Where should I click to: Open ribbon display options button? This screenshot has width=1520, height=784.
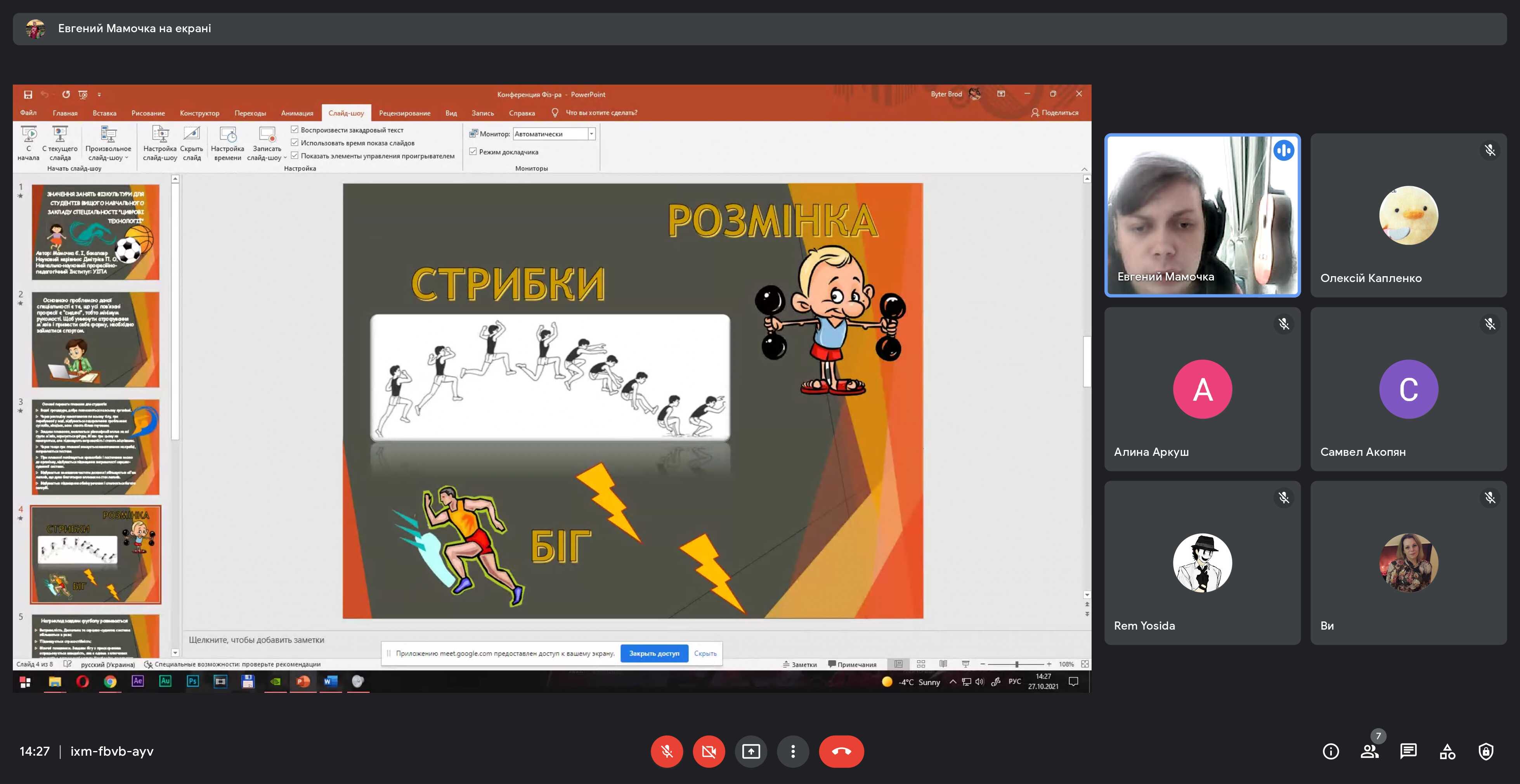pyautogui.click(x=1001, y=94)
